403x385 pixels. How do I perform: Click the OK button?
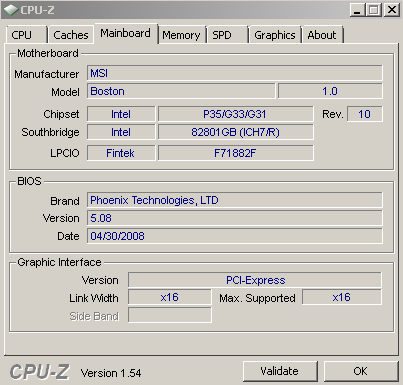coord(361,371)
